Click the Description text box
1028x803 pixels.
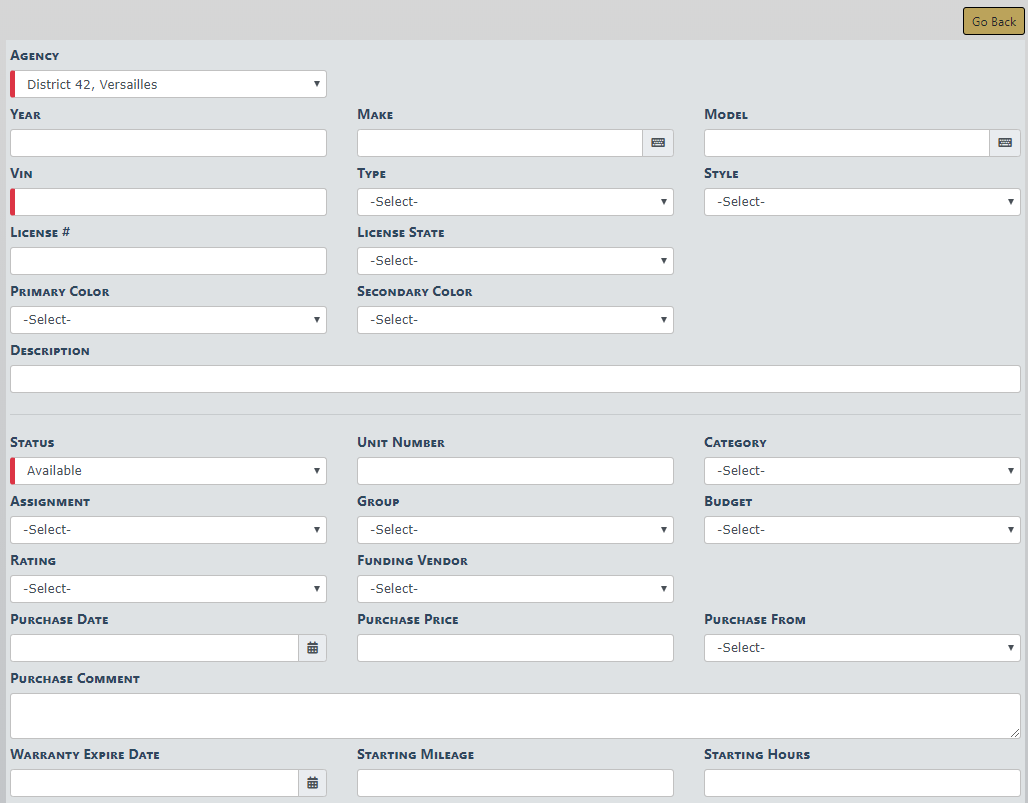coord(515,379)
